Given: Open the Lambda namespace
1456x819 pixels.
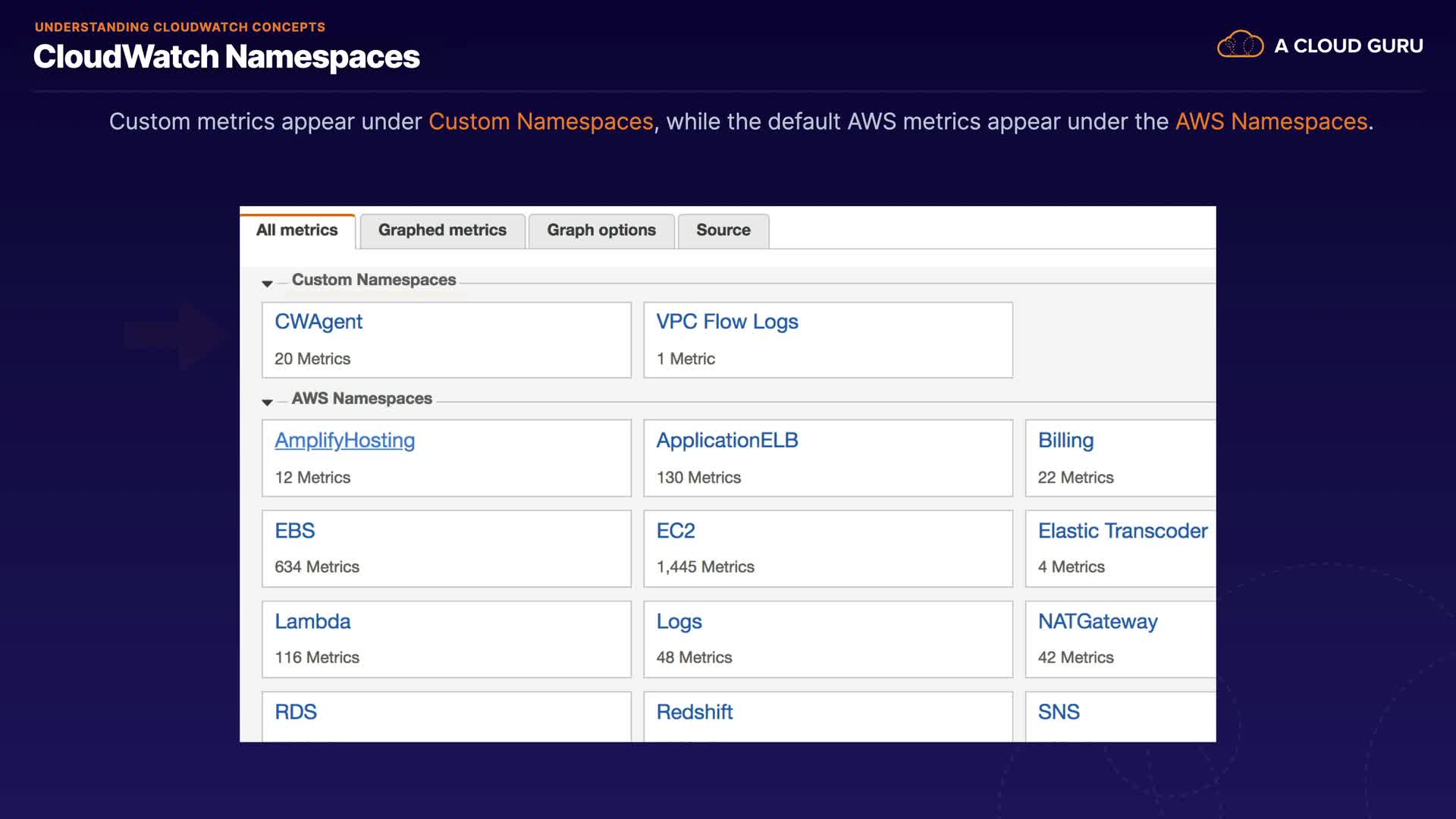Looking at the screenshot, I should coord(312,622).
